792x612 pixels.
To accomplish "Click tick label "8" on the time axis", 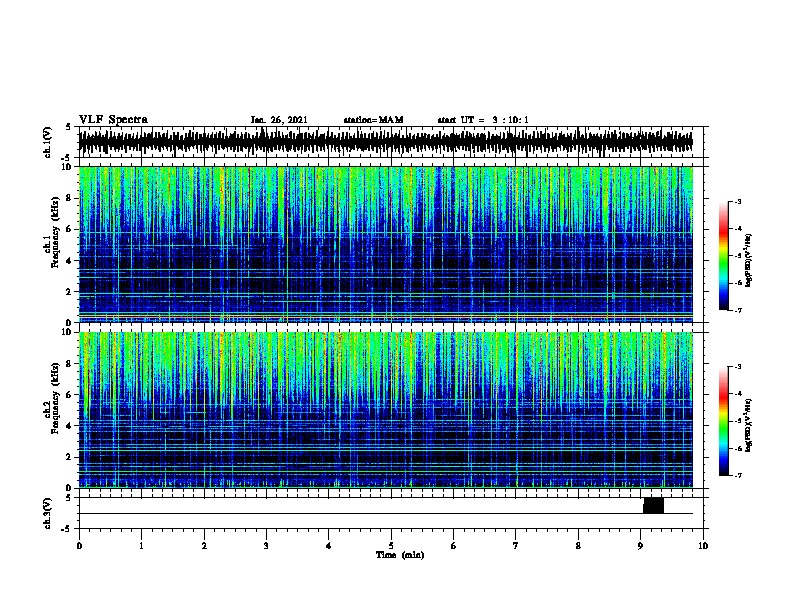I will pyautogui.click(x=578, y=546).
